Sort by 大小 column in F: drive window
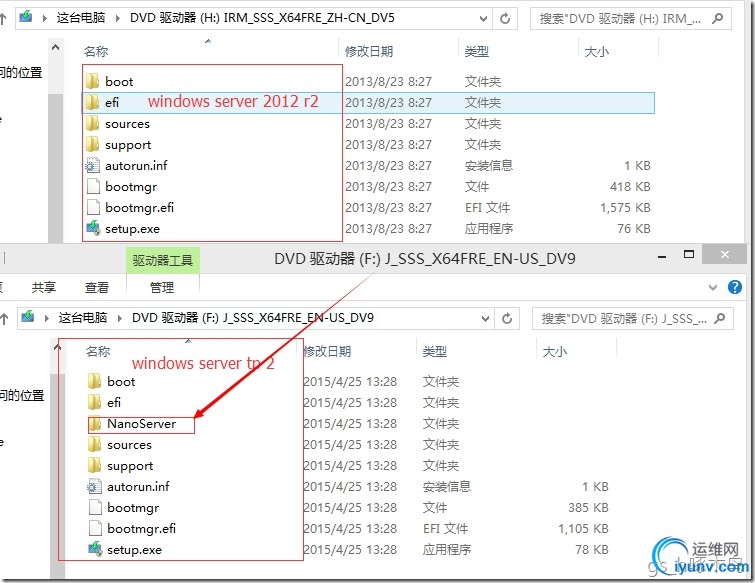Viewport: 755px width, 583px height. [554, 351]
